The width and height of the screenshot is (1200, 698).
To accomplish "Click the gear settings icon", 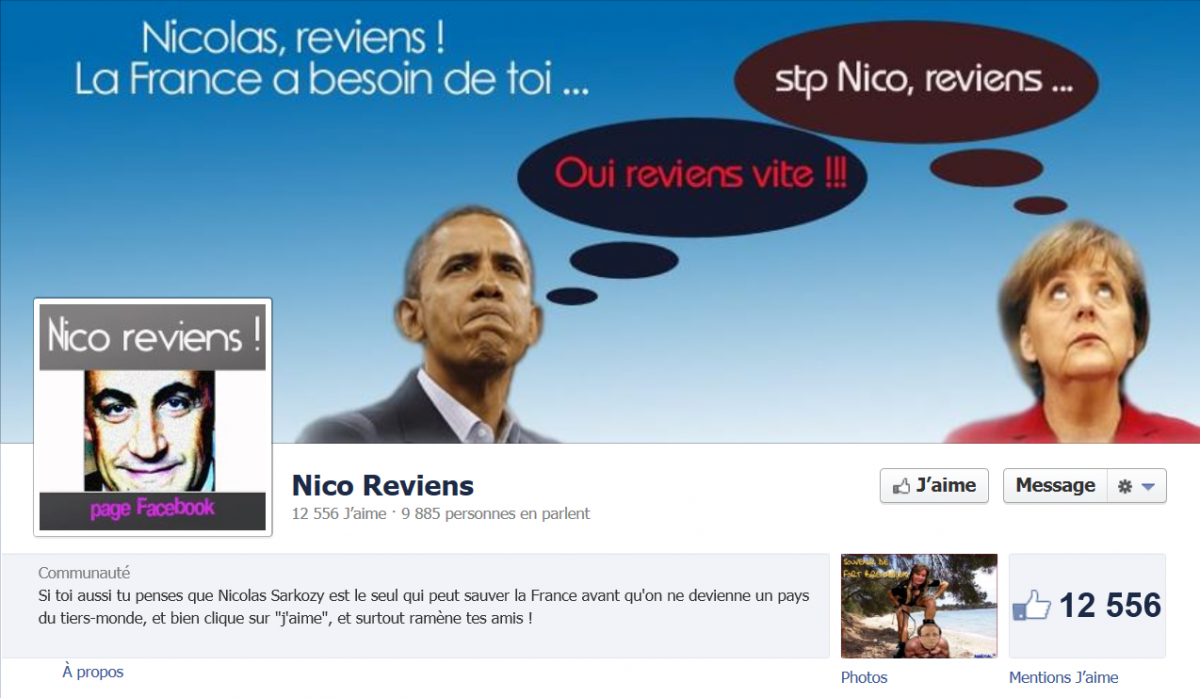I will (1125, 486).
